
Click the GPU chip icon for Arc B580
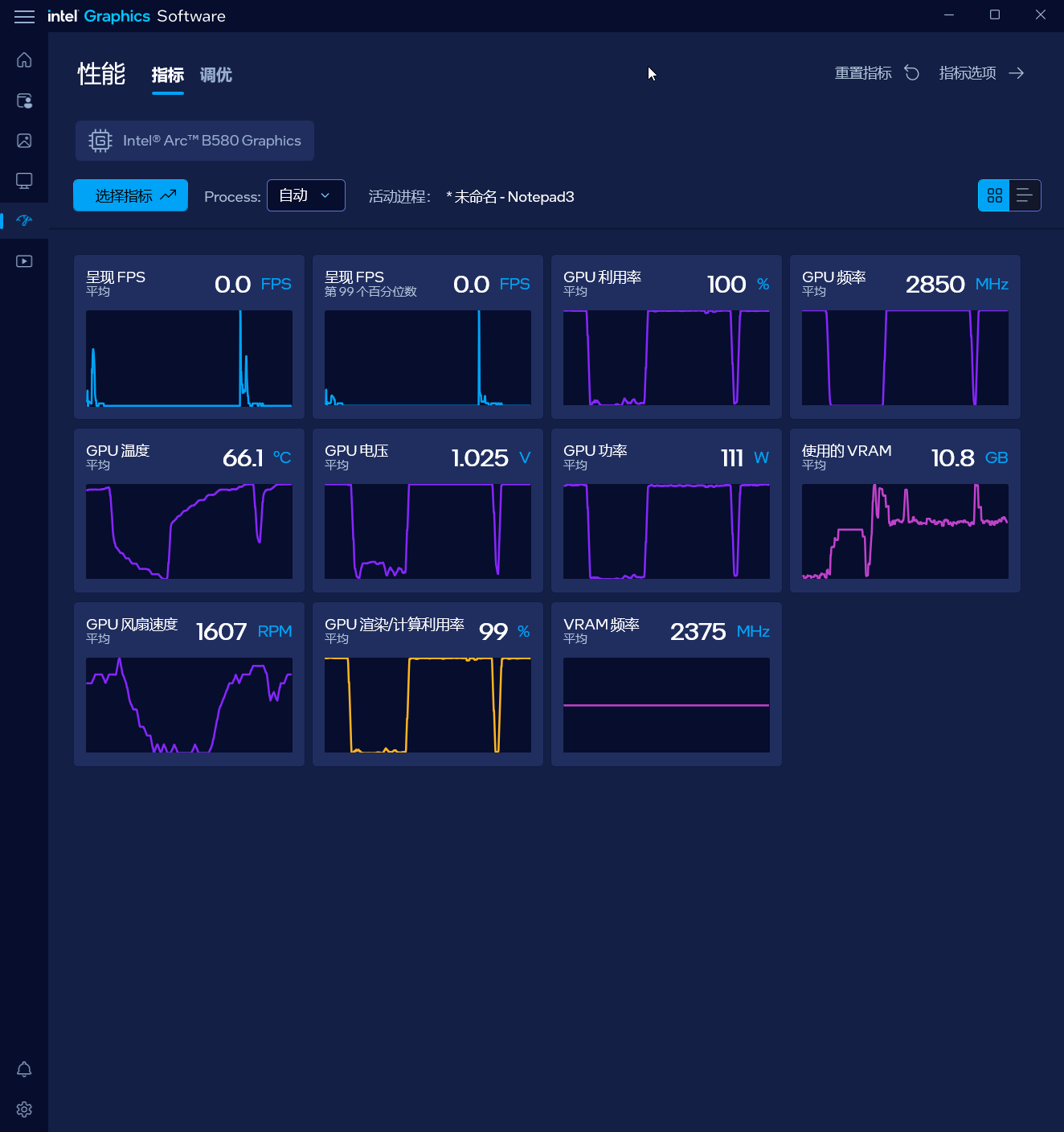100,141
